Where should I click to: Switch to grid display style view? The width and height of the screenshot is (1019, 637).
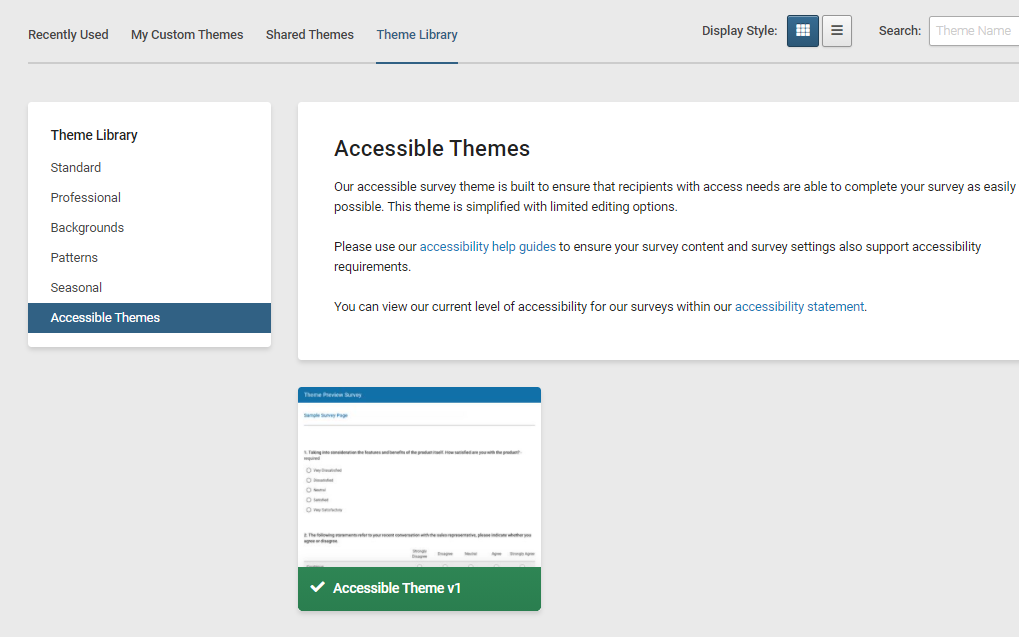tap(802, 31)
